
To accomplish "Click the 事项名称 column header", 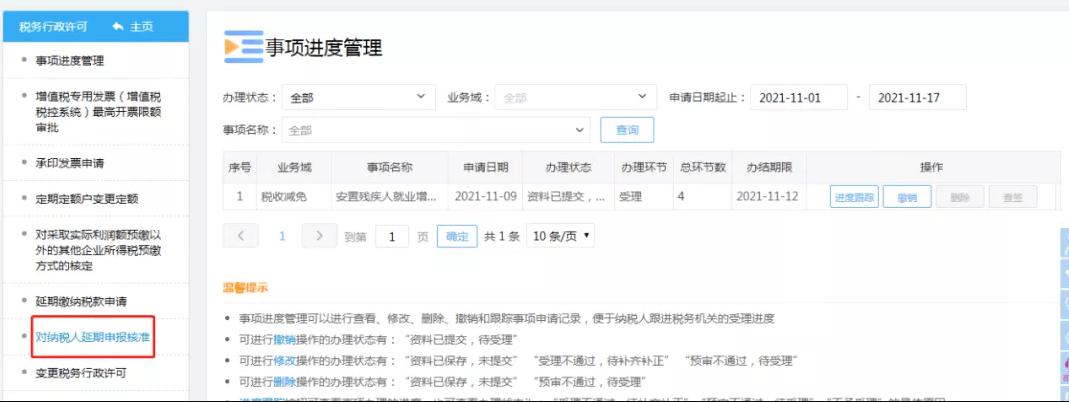I will [389, 168].
